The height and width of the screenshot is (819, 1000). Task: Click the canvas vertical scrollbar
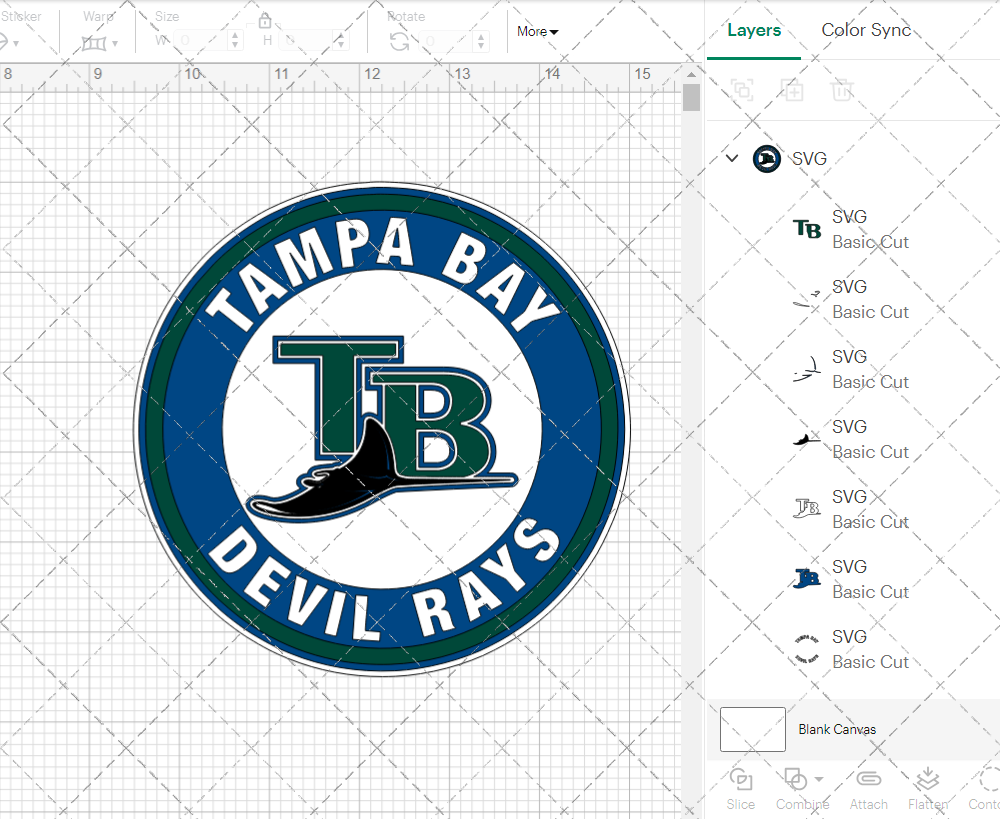691,98
